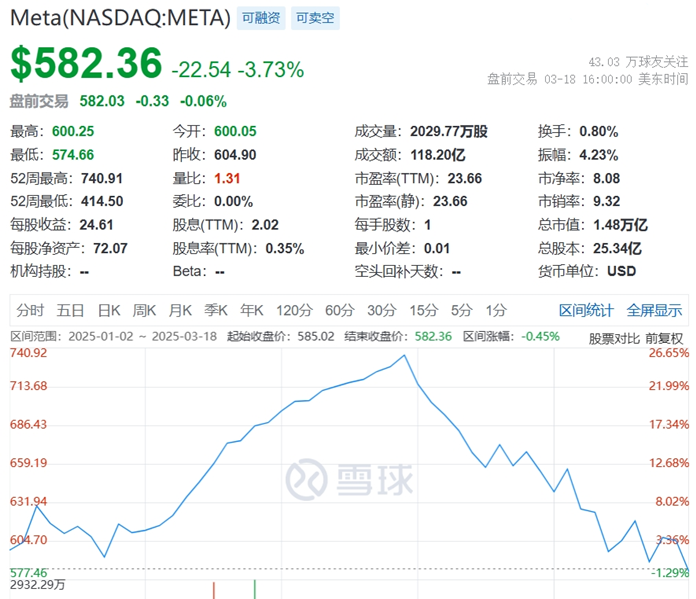Screen dimensions: 696x599
Task: Click 昨收 value 604.90
Action: [235, 155]
